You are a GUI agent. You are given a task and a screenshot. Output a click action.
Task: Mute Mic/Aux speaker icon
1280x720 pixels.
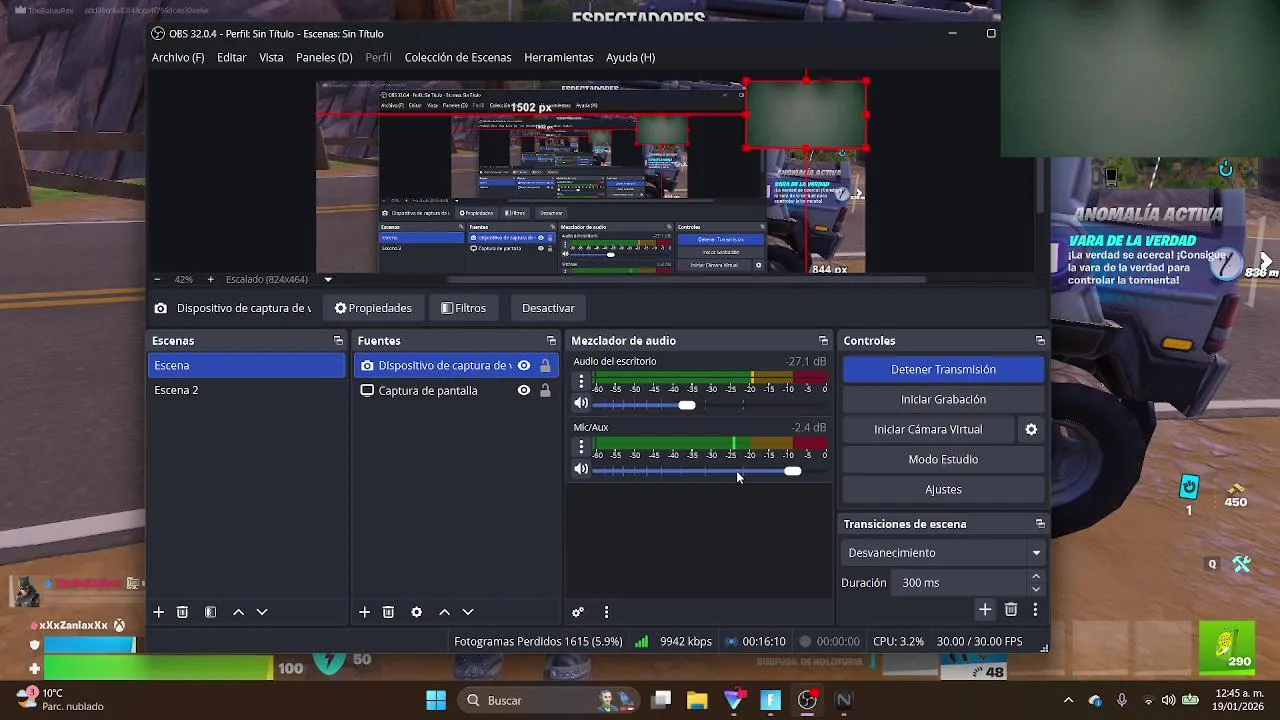581,470
